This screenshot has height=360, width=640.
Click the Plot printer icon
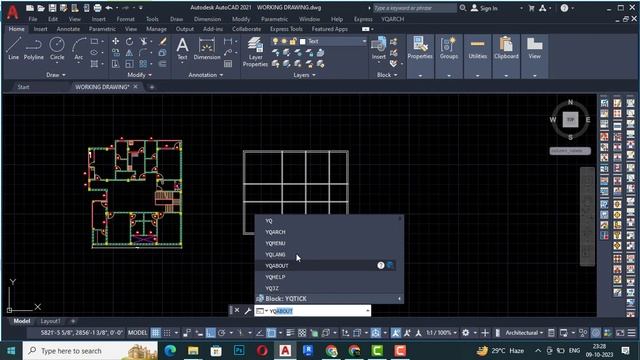(98, 8)
